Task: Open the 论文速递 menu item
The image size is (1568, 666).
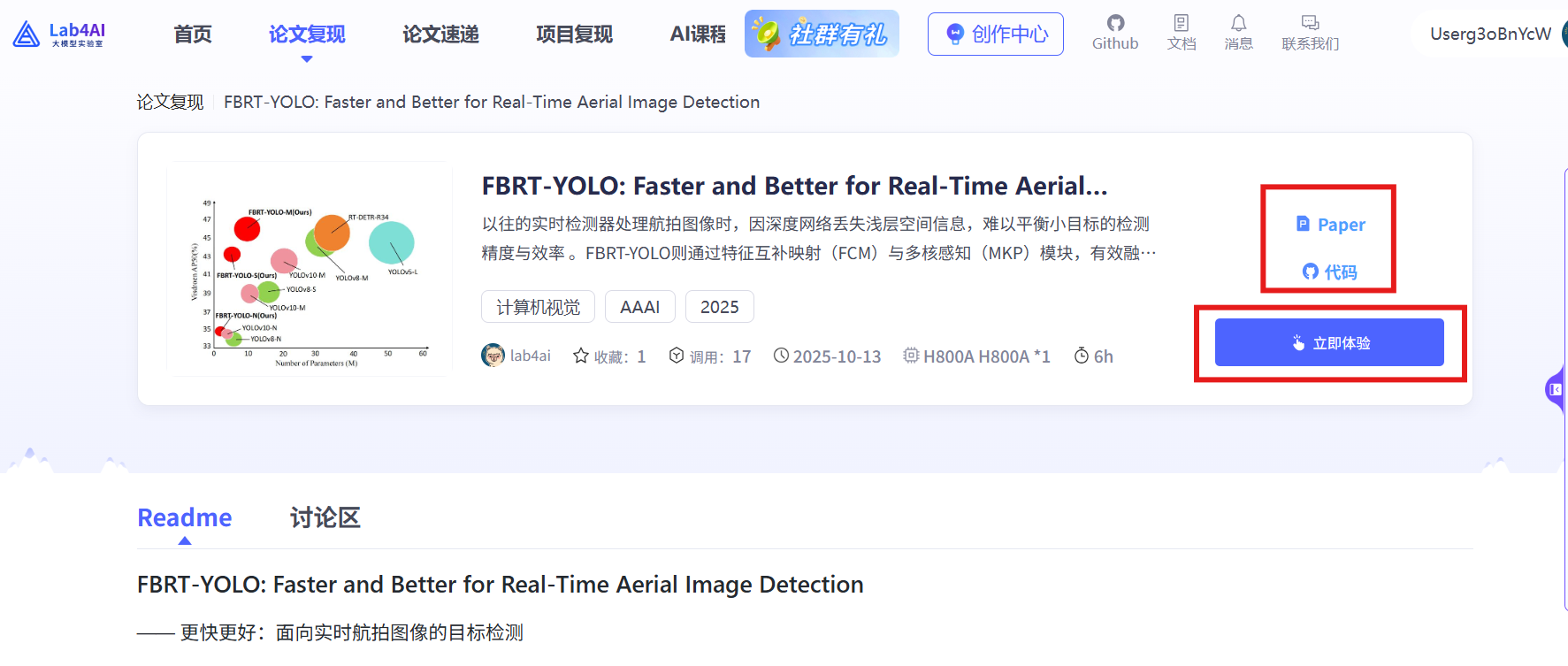Action: 440,34
